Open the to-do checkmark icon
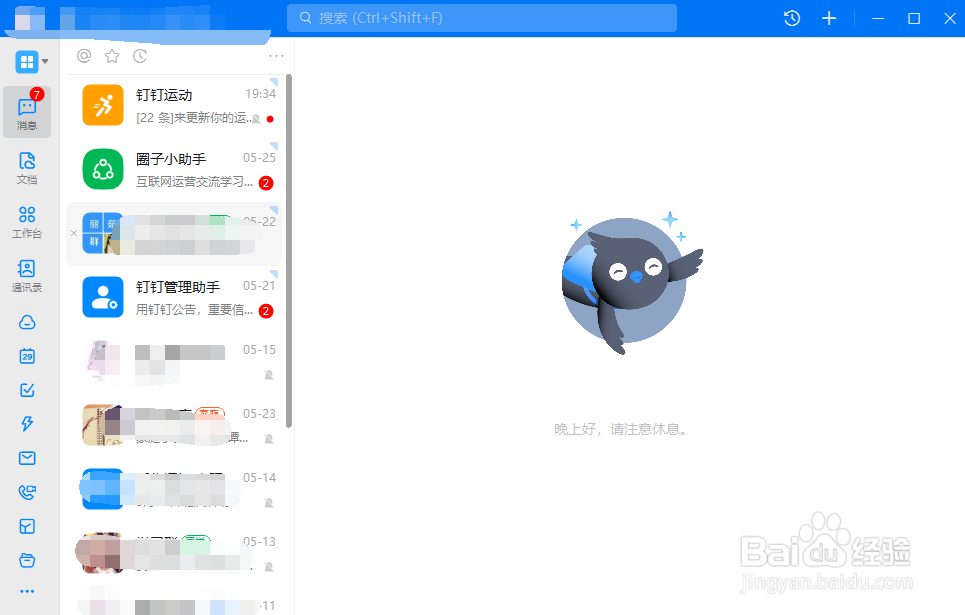Viewport: 965px width, 615px height. click(x=27, y=390)
